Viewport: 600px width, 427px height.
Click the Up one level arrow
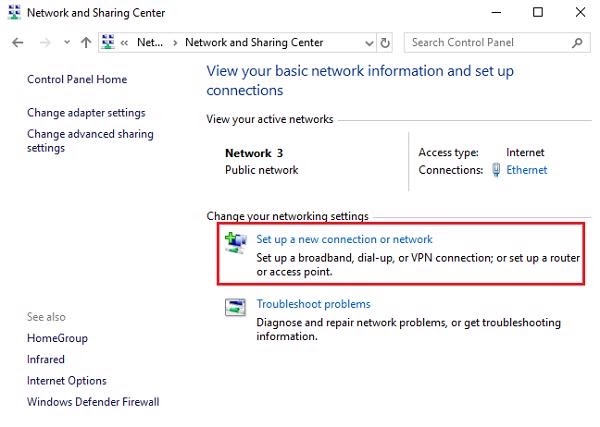coord(86,43)
